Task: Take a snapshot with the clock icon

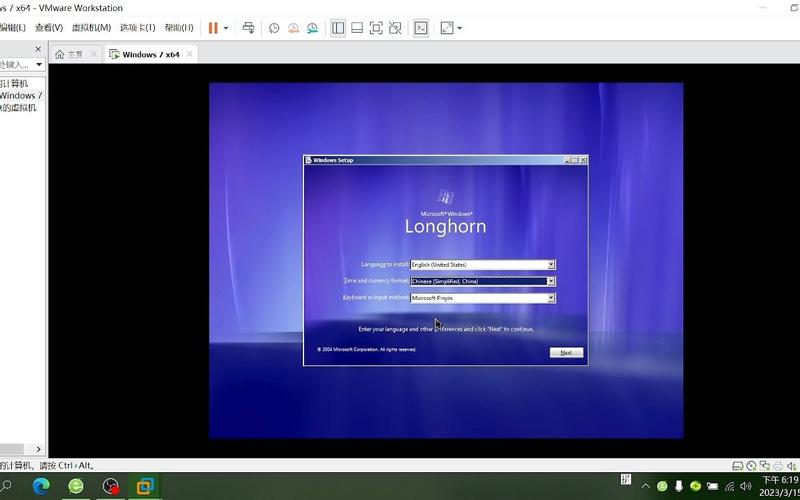Action: point(274,28)
